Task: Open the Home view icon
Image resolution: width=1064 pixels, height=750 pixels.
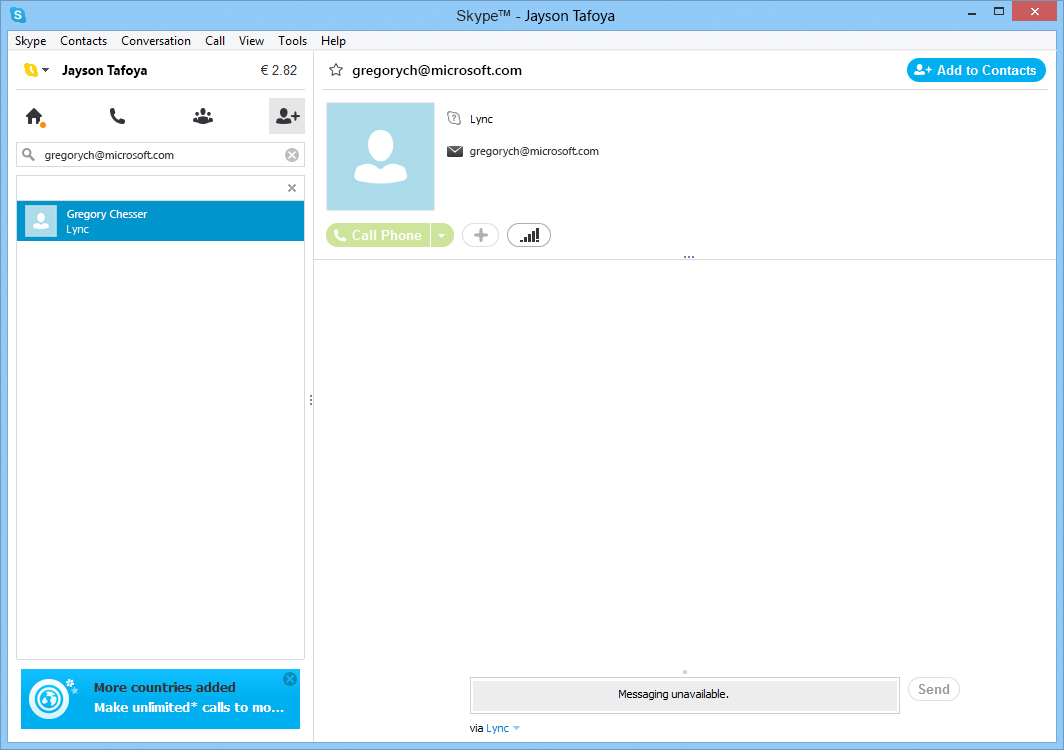Action: pos(35,117)
